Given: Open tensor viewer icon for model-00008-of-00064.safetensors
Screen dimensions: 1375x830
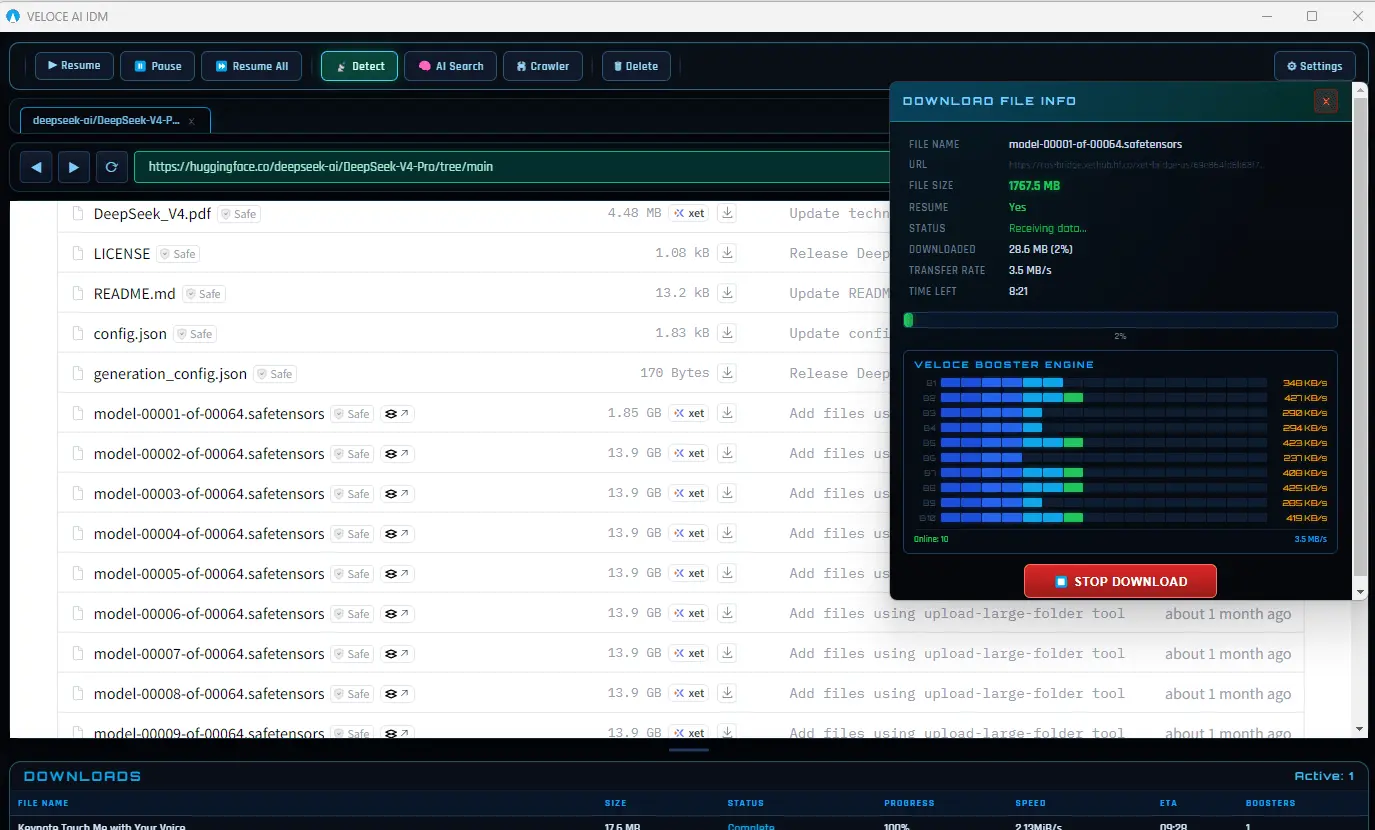Looking at the screenshot, I should click(x=397, y=694).
